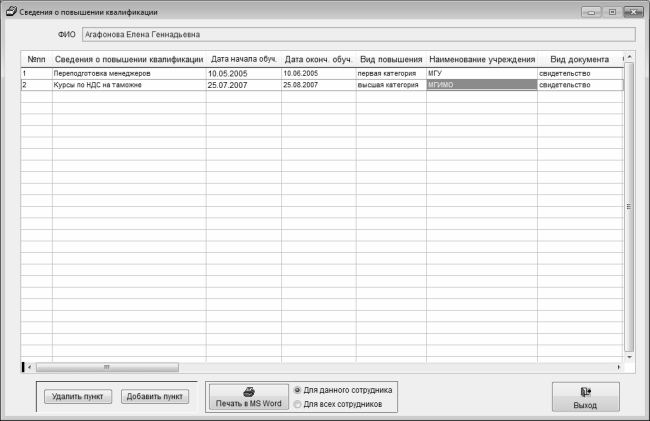
Task: Click the horizontal scrollbar right arrow
Action: tap(619, 367)
